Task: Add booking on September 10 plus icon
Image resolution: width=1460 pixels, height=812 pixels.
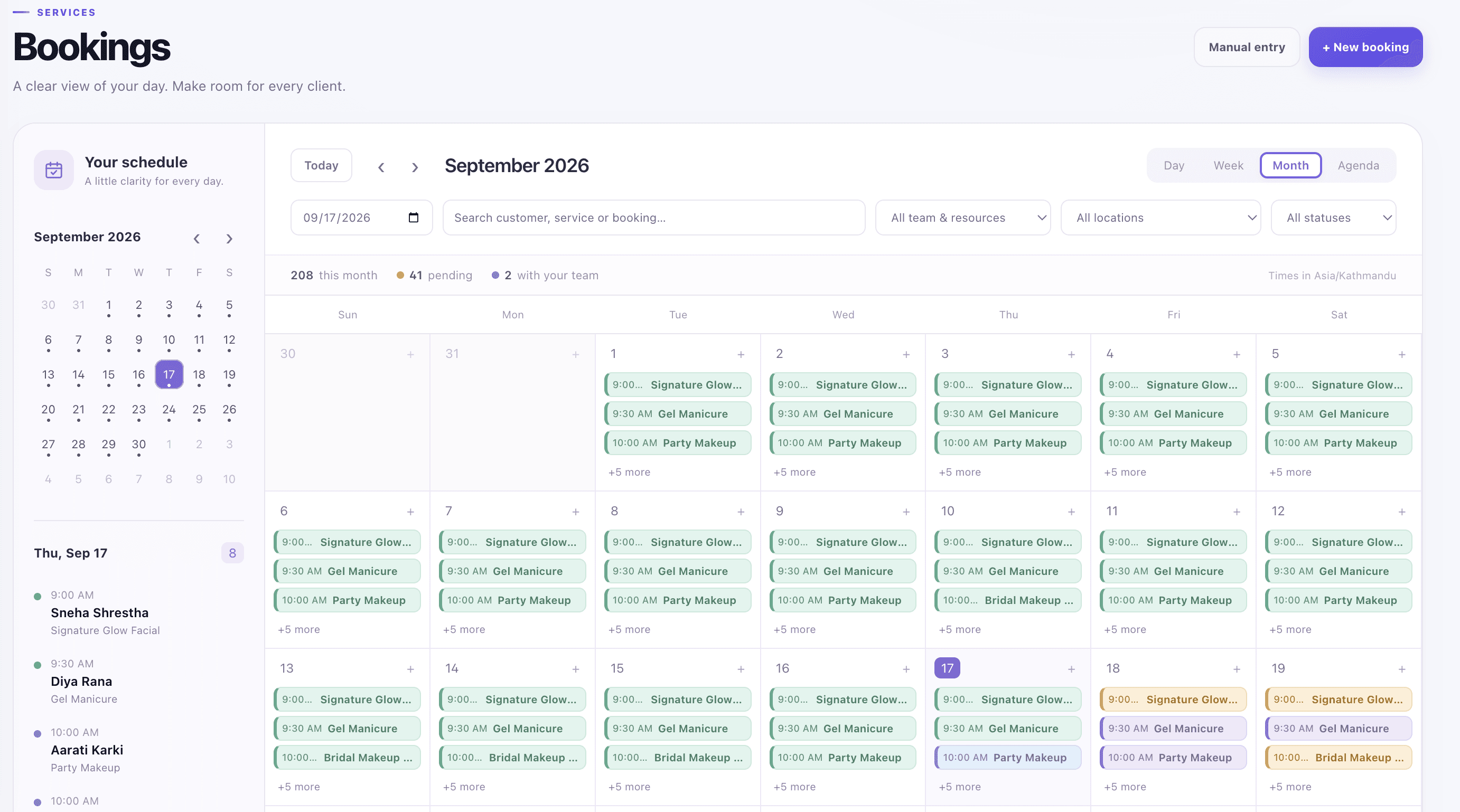Action: click(1071, 512)
